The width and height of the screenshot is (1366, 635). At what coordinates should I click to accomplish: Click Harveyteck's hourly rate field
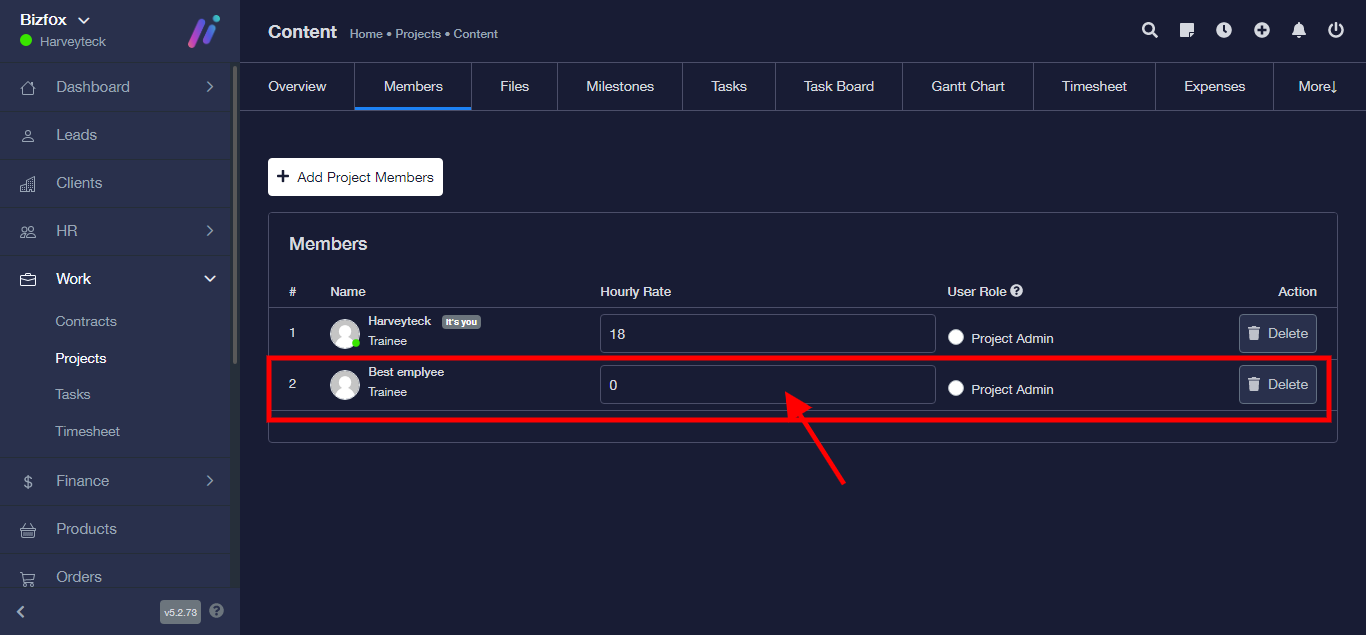[x=767, y=334]
